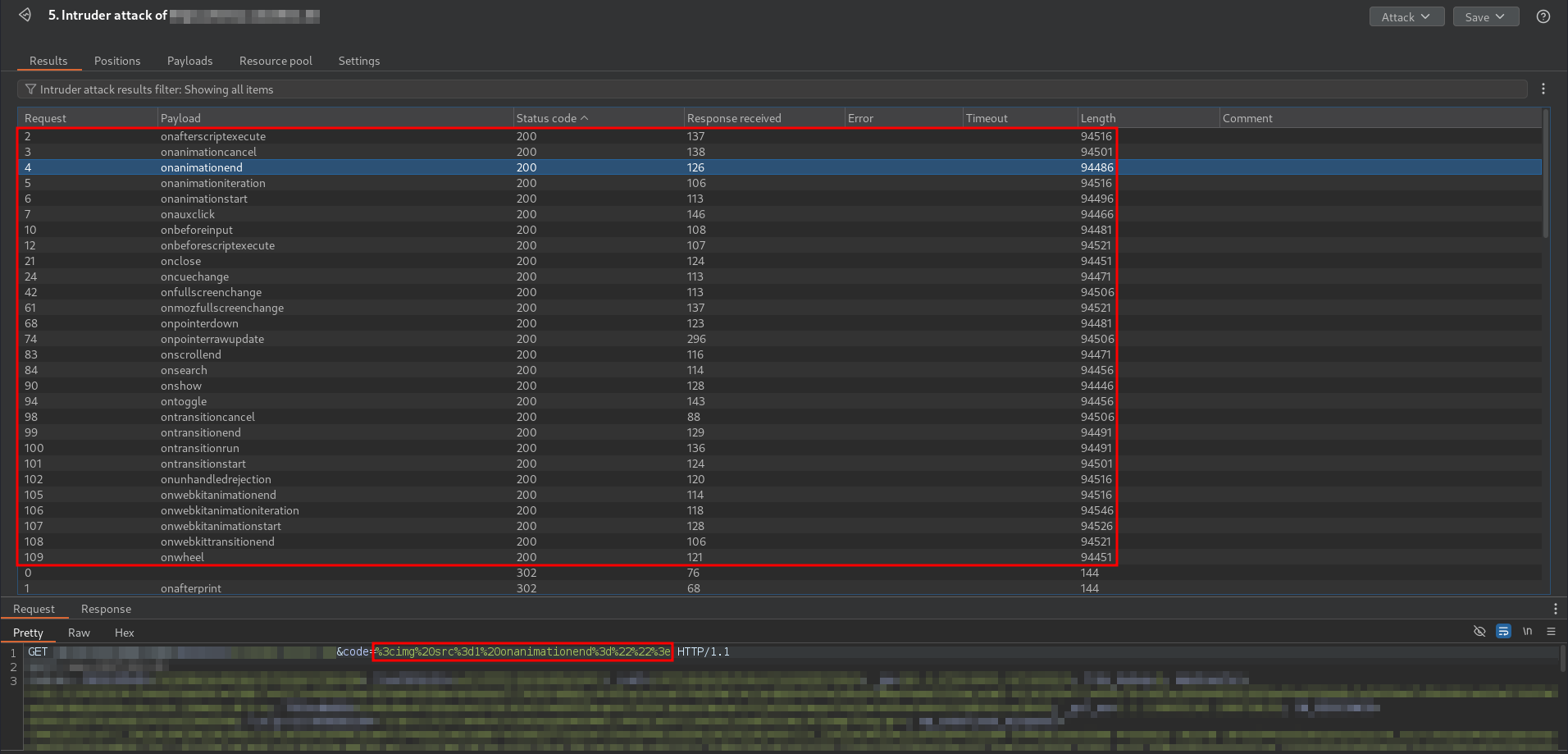The height and width of the screenshot is (754, 1568).
Task: Click the results table vertical scrollbar
Action: click(1546, 174)
